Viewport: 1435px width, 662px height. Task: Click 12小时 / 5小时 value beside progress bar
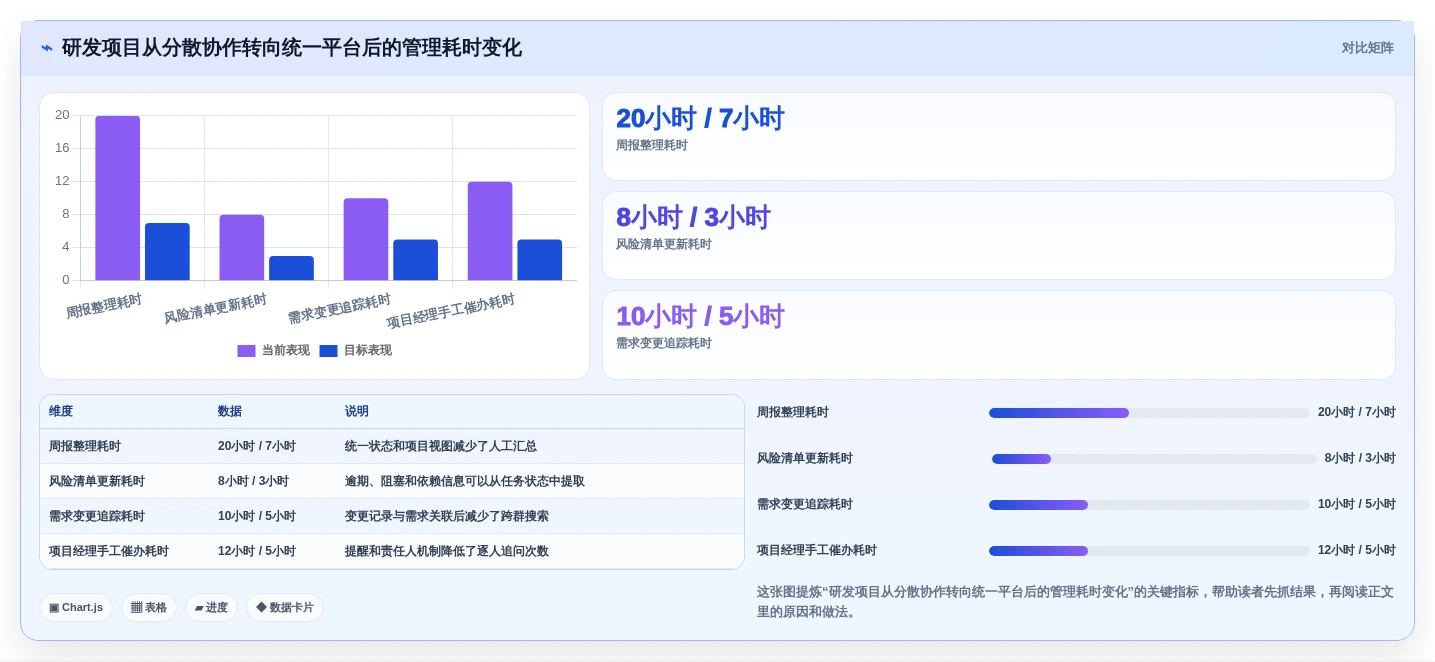pyautogui.click(x=1357, y=551)
